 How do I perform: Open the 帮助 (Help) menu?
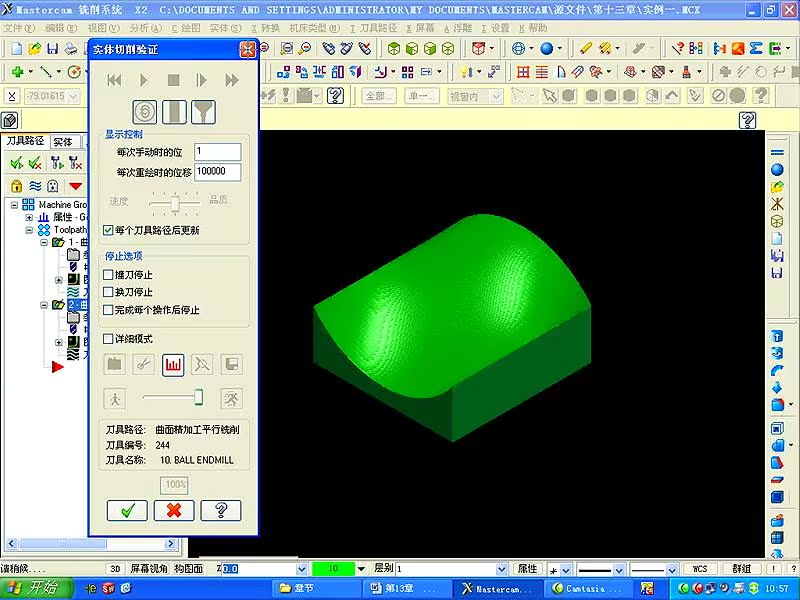coord(533,28)
